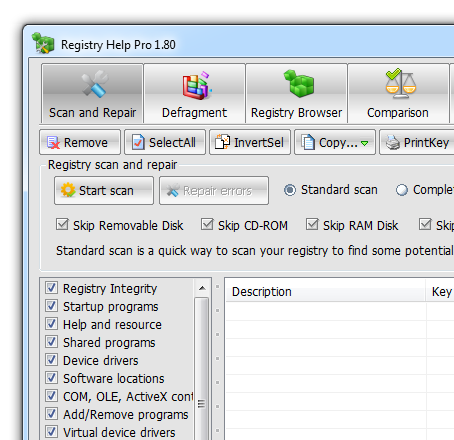Click the SelectAll checkmark page icon
The height and width of the screenshot is (440, 454).
[x=138, y=143]
